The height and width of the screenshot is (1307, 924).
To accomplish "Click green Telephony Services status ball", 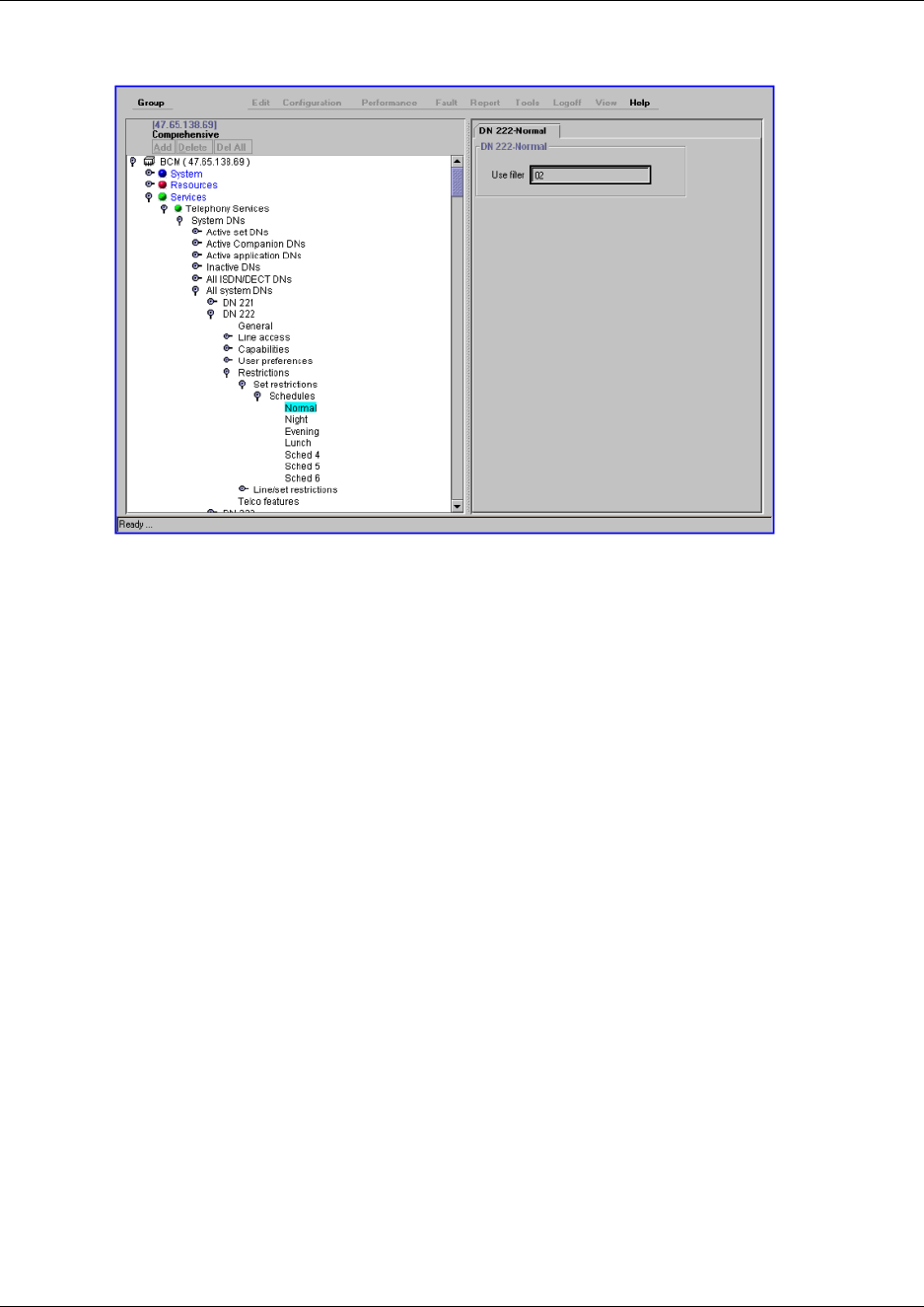I will tap(178, 209).
